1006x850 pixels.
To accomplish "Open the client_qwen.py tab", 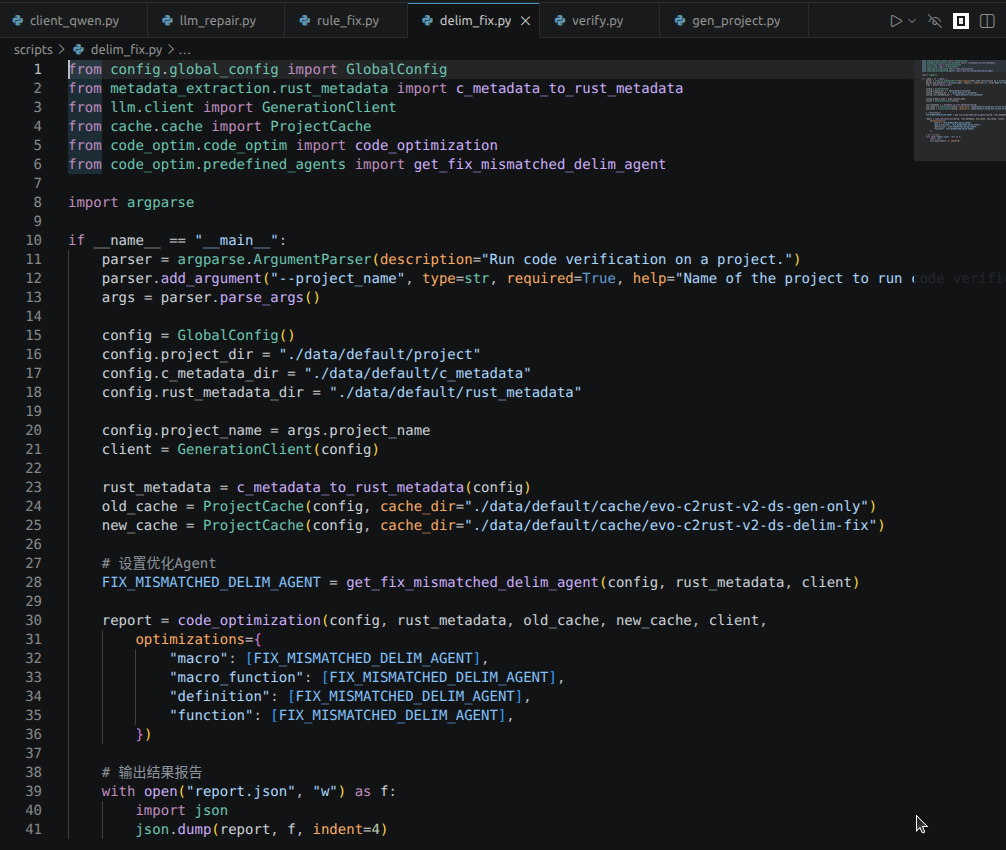I will [x=74, y=21].
